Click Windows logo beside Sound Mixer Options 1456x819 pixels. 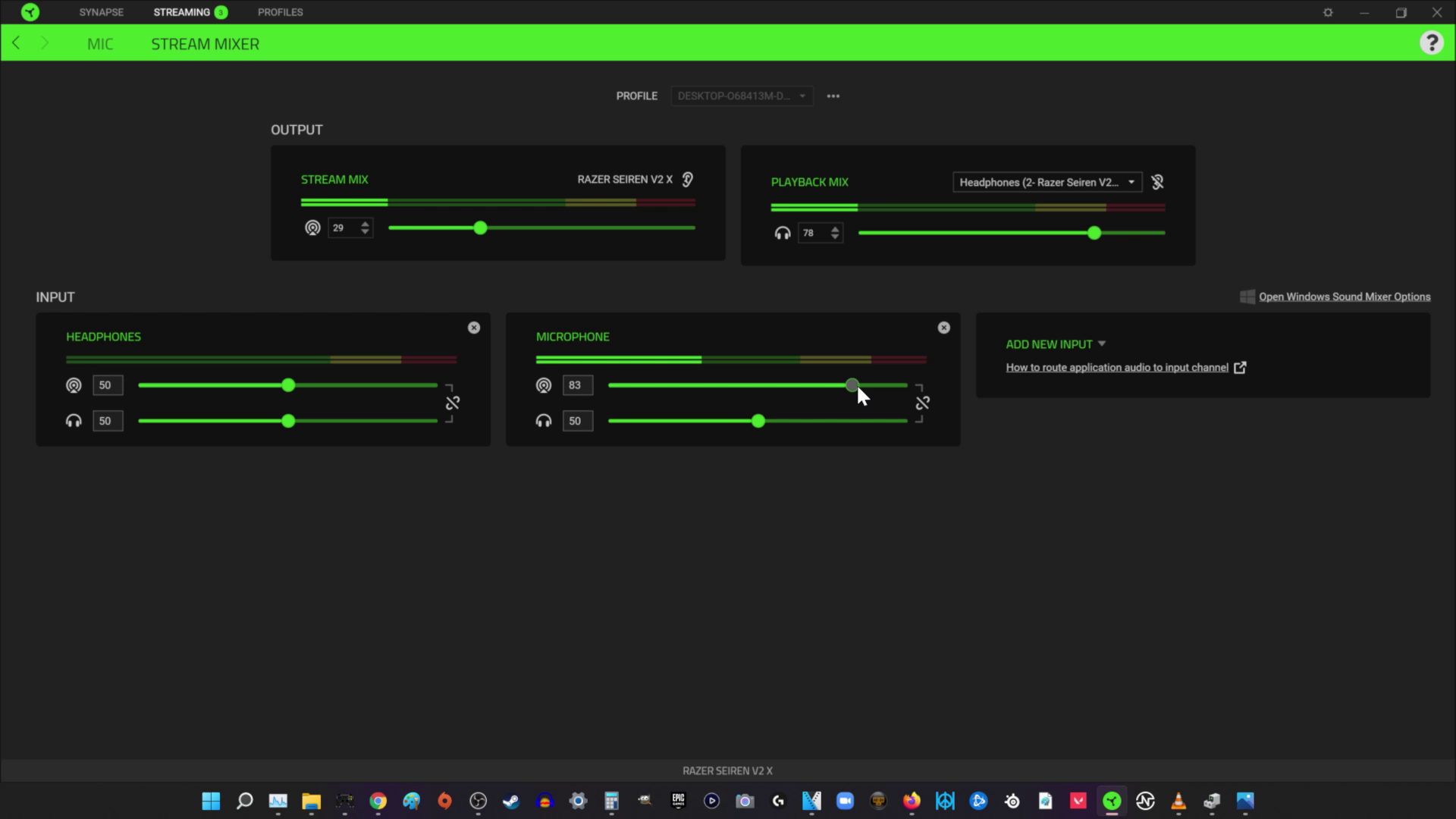(x=1247, y=297)
